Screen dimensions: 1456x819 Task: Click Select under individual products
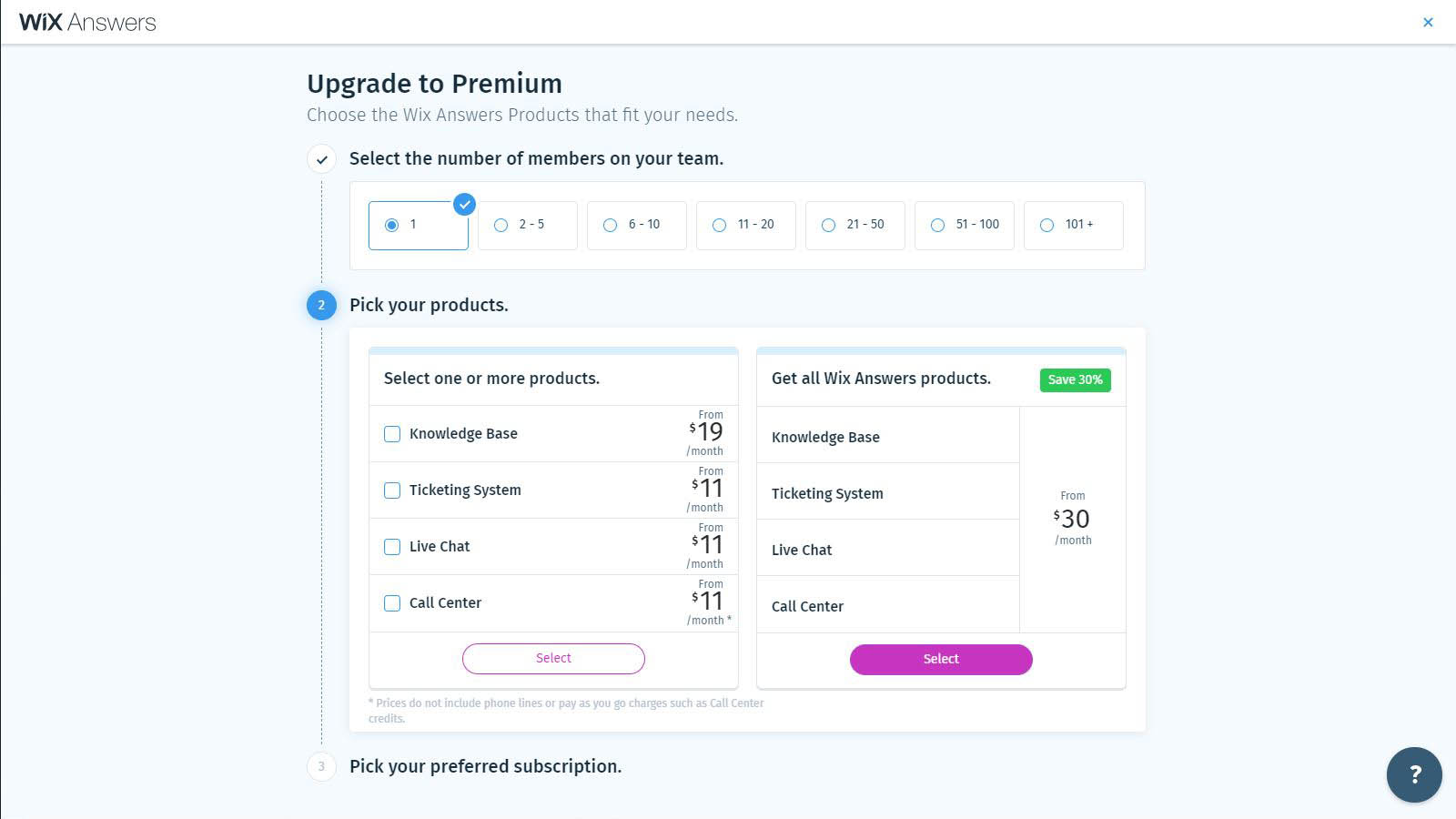pyautogui.click(x=553, y=659)
